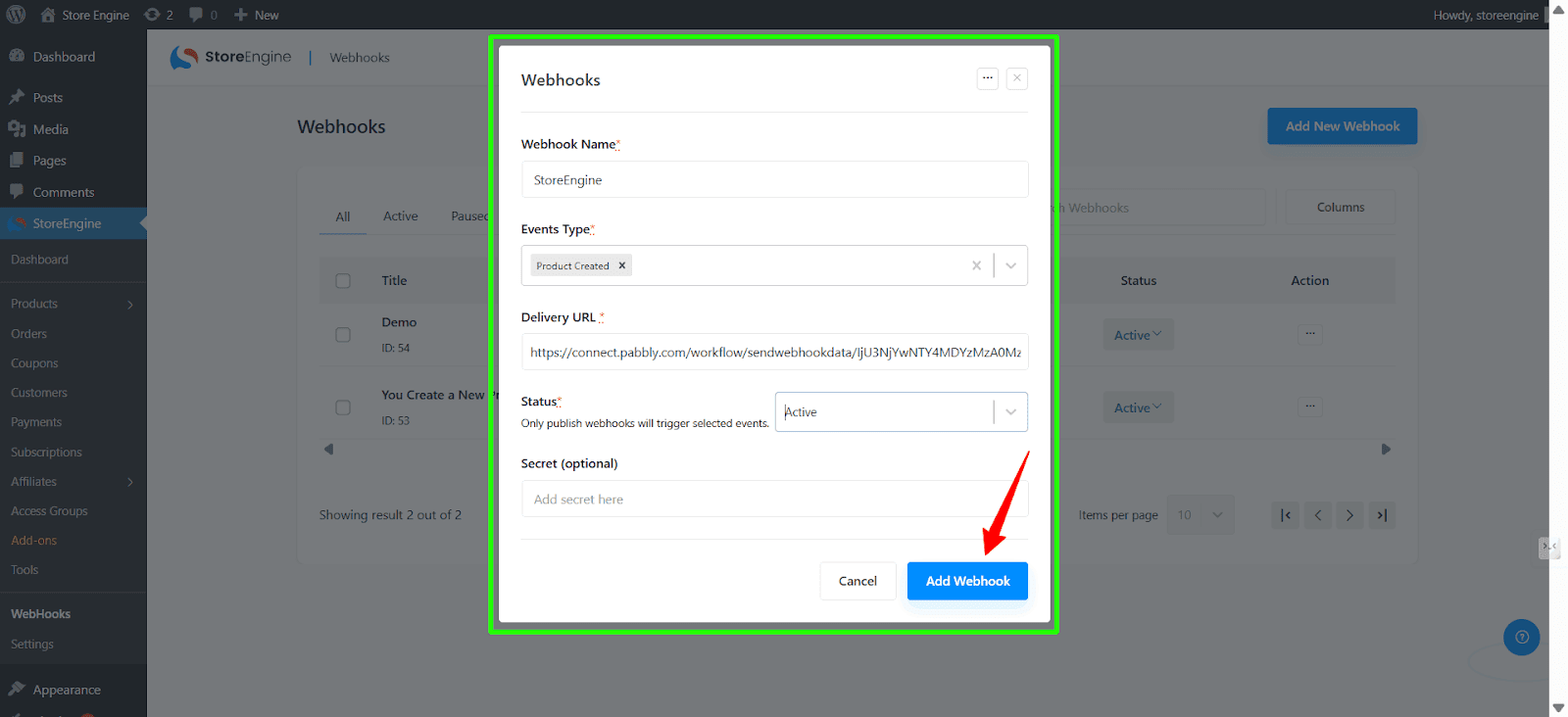Open Subscriptions in StoreEngine submenu
Screen dimensions: 1568x717
[46, 453]
